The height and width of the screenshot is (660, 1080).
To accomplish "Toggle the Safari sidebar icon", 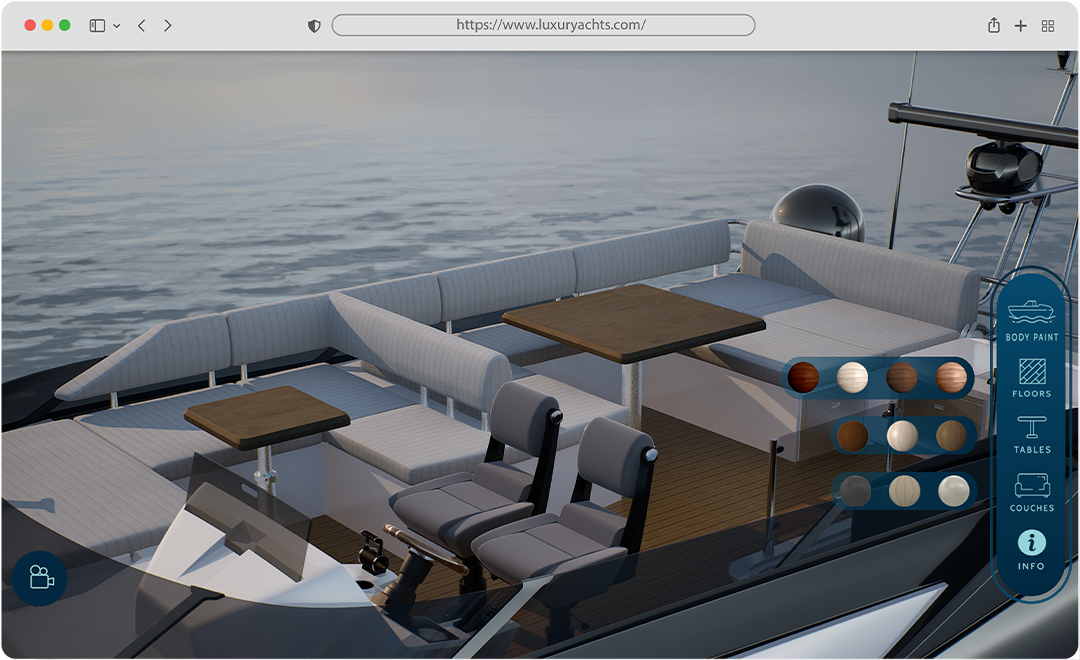I will (x=97, y=25).
